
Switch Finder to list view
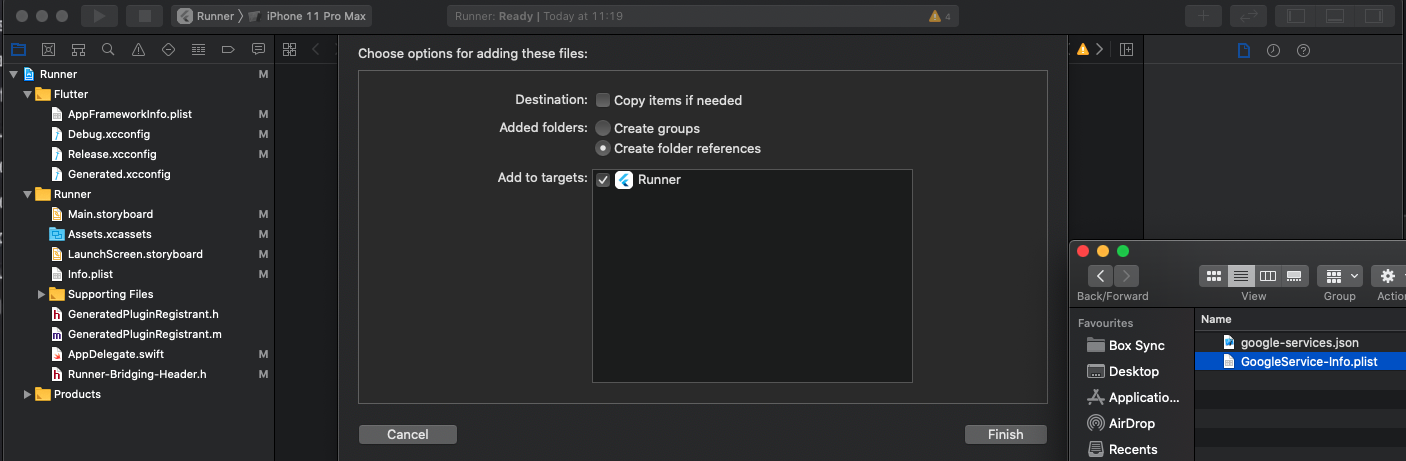click(x=1241, y=276)
